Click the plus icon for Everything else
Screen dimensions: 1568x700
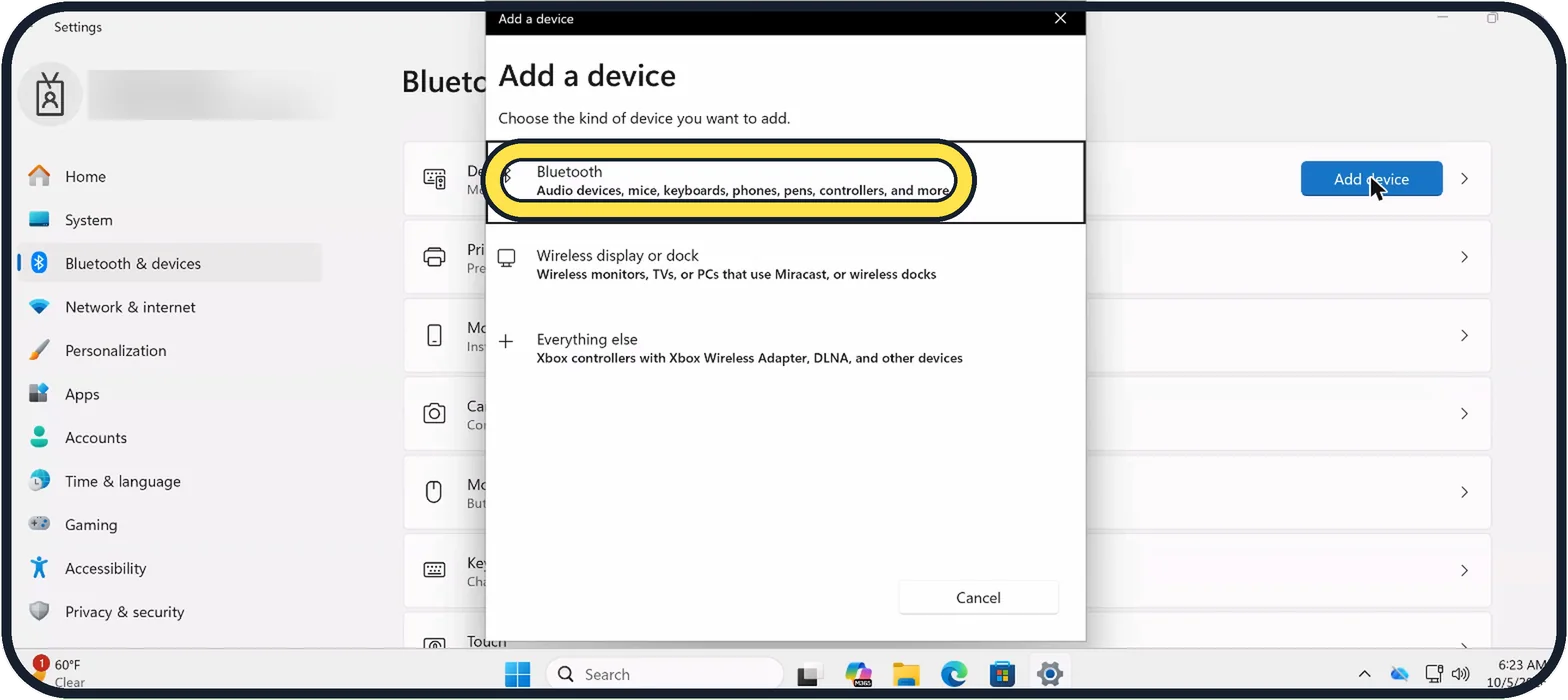click(507, 341)
